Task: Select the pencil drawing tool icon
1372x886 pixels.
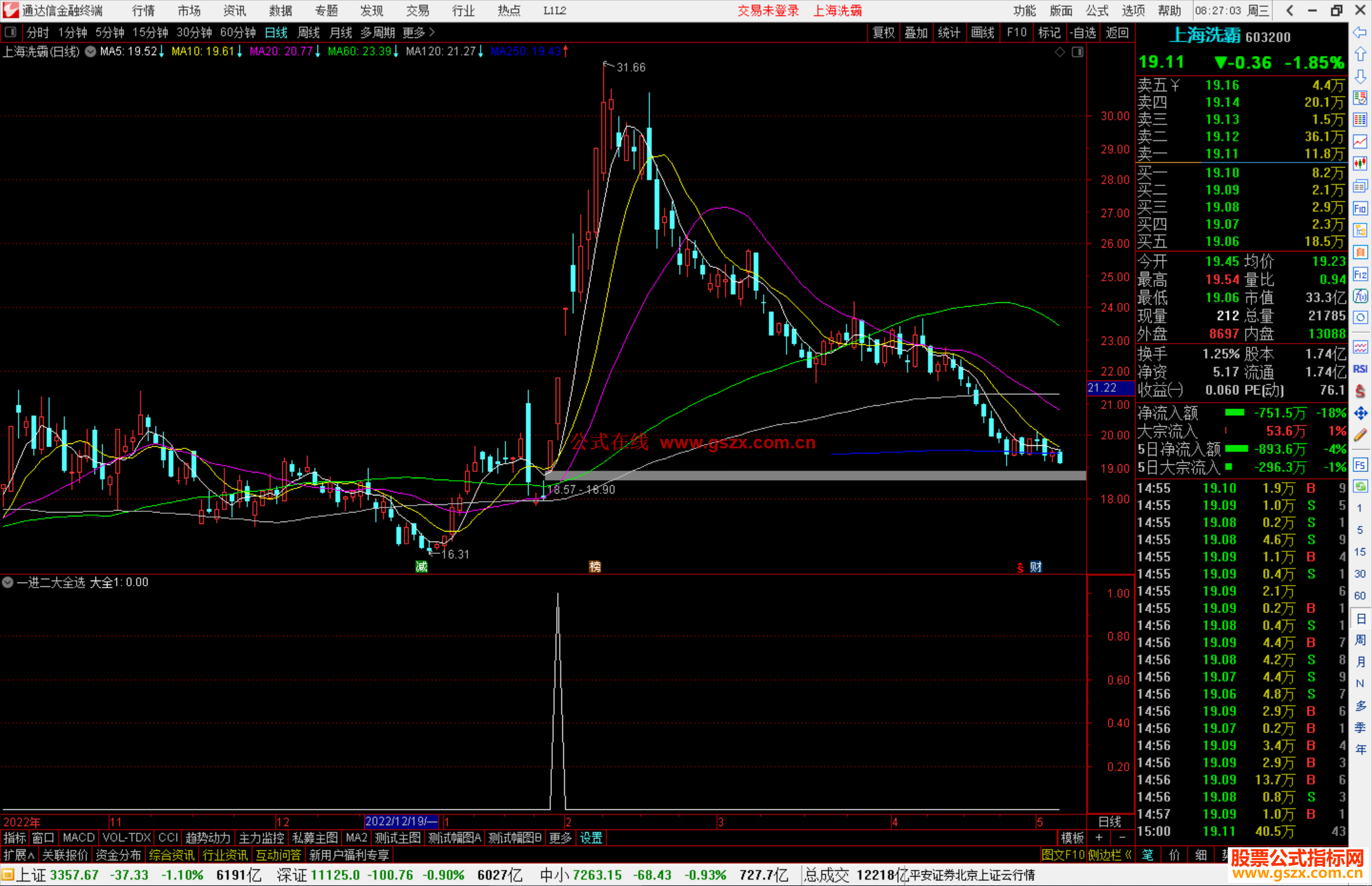Action: point(1360,435)
